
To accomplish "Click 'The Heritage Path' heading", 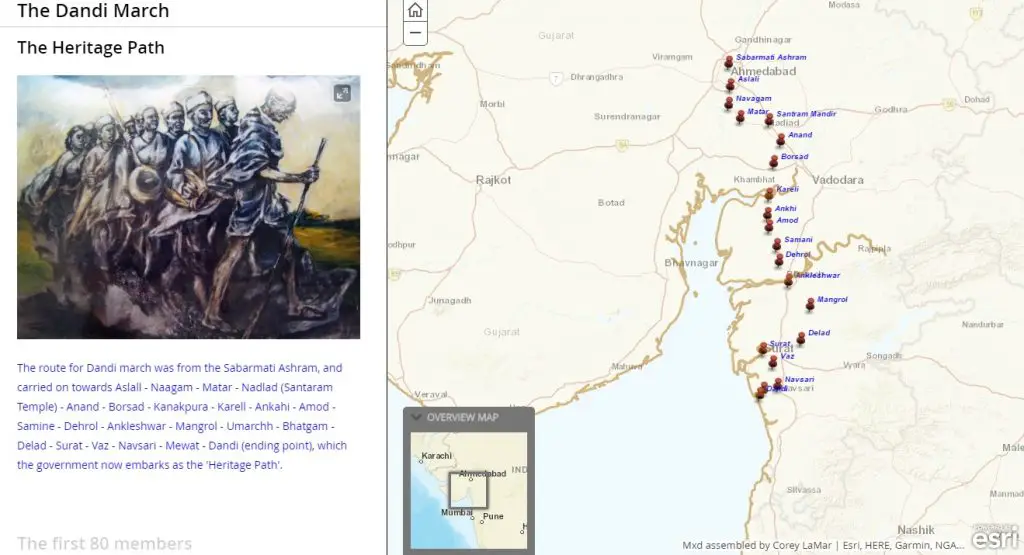I will click(91, 48).
